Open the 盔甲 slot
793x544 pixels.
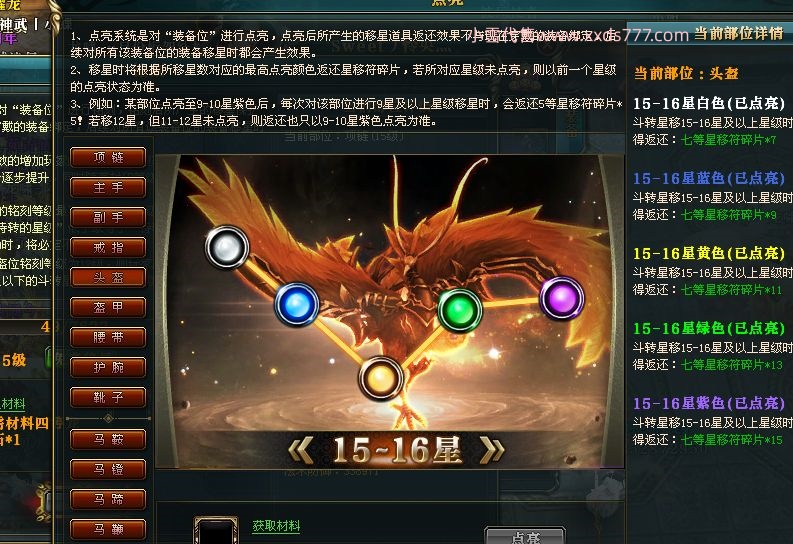coord(108,307)
